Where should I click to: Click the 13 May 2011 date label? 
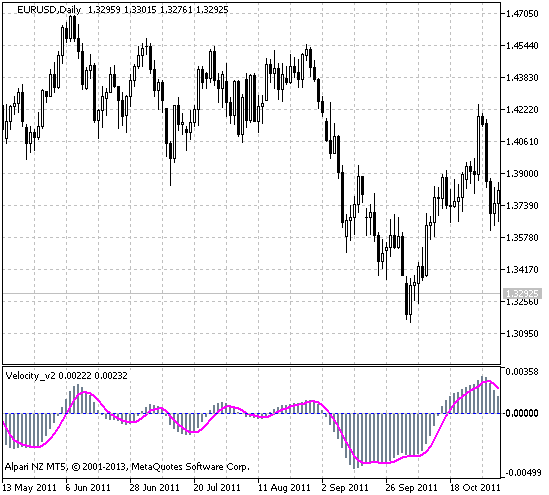click(29, 488)
